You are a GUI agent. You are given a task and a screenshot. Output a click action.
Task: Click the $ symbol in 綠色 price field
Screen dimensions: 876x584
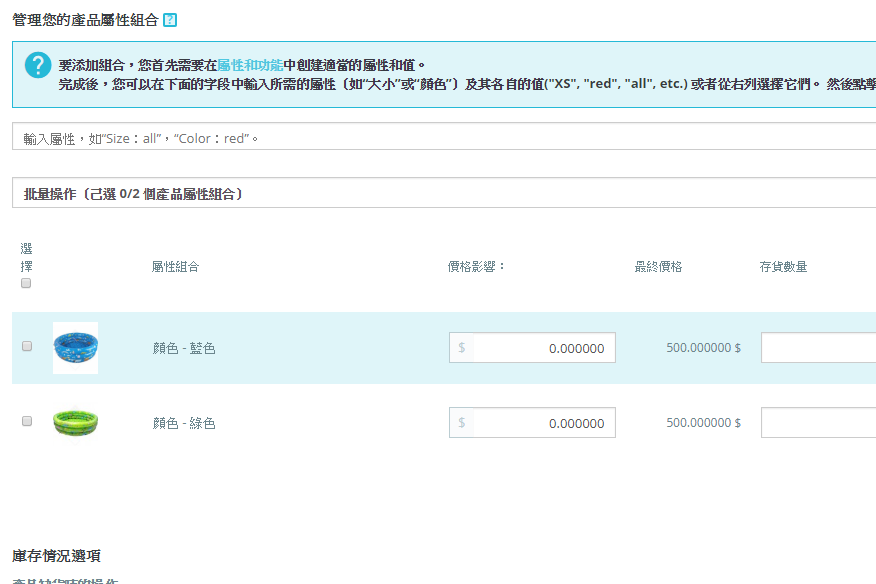coord(461,423)
